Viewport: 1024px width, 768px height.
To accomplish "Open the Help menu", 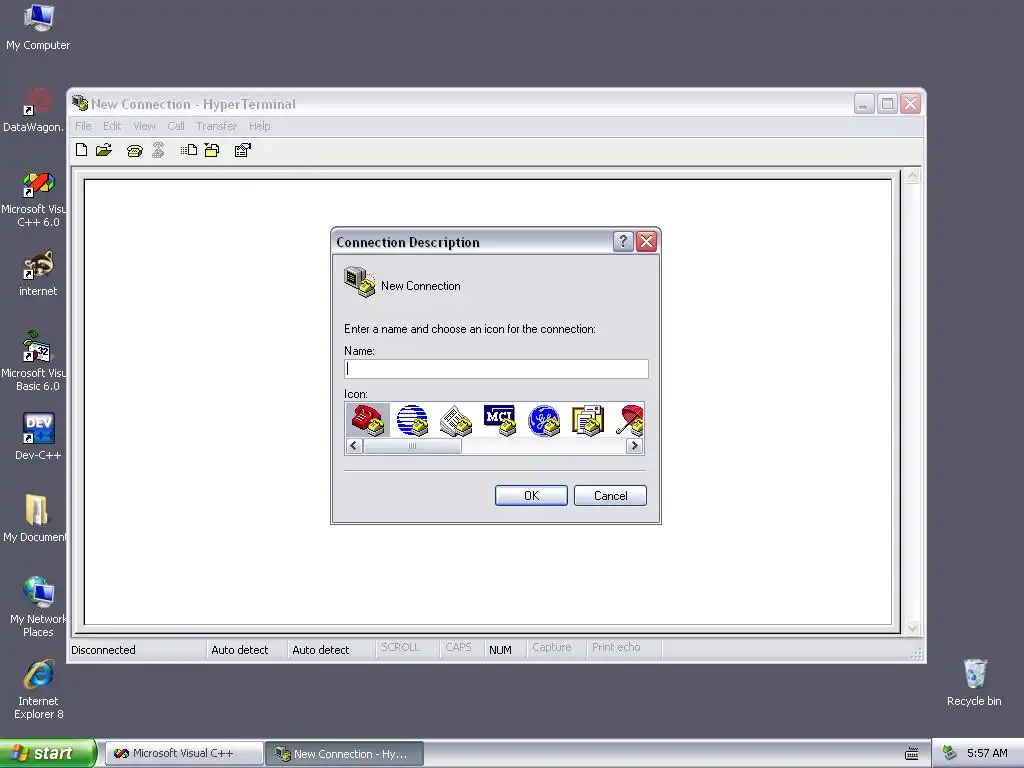I will click(x=259, y=126).
